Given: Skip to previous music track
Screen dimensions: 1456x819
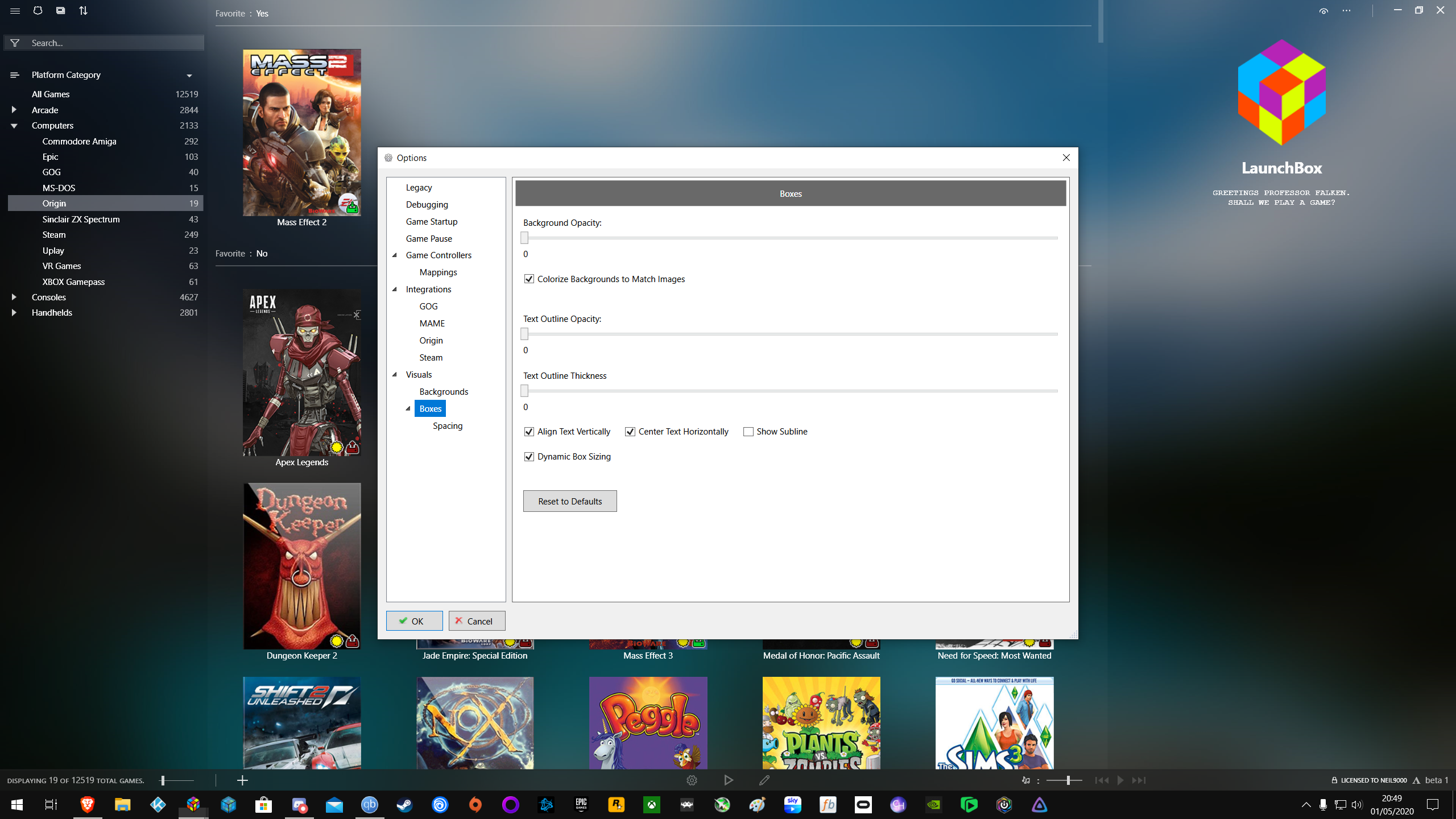Looking at the screenshot, I should click(x=1102, y=780).
